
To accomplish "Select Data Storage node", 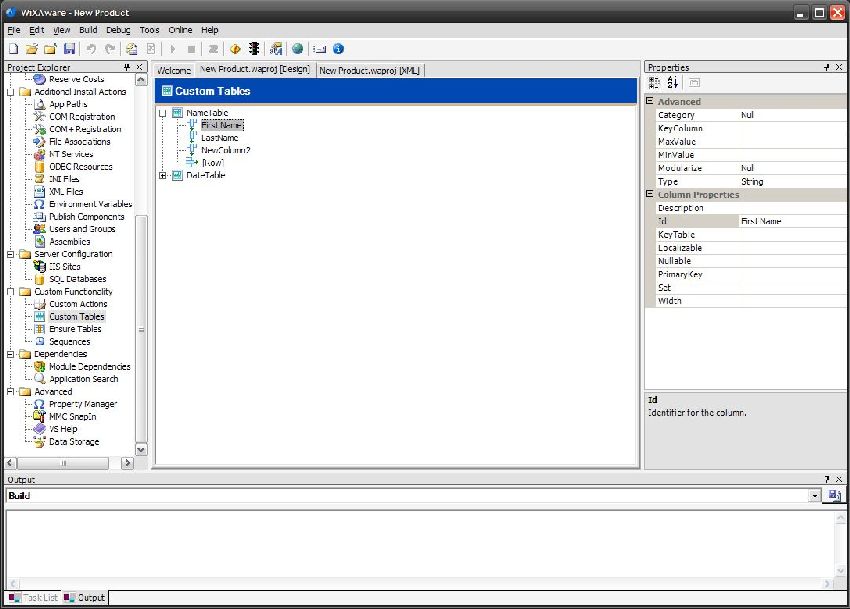I will (x=74, y=442).
